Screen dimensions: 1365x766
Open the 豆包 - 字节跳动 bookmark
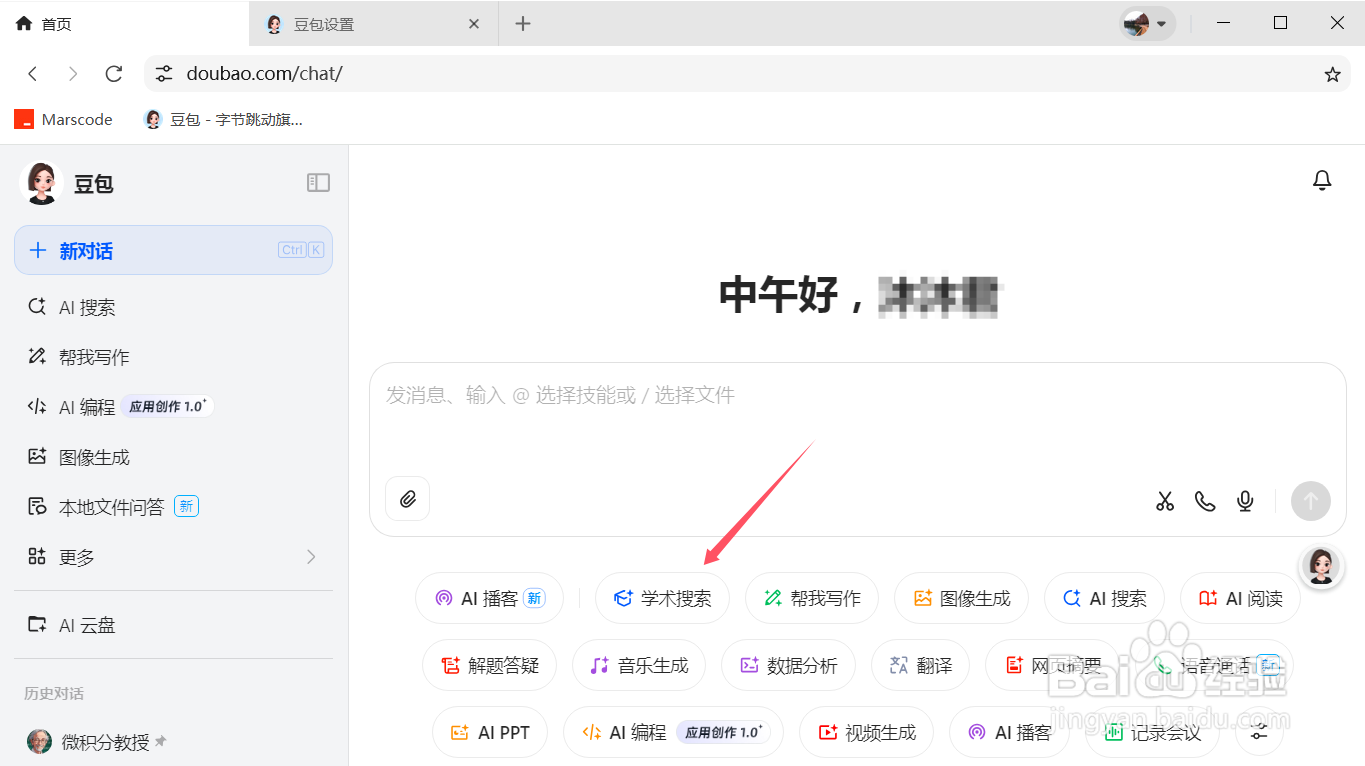click(x=223, y=119)
